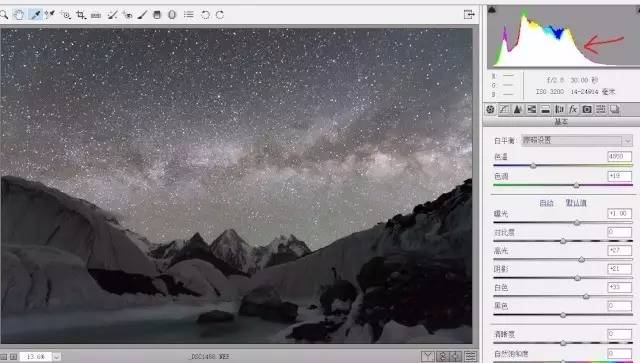Select the Spot Removal tool

pos(112,15)
